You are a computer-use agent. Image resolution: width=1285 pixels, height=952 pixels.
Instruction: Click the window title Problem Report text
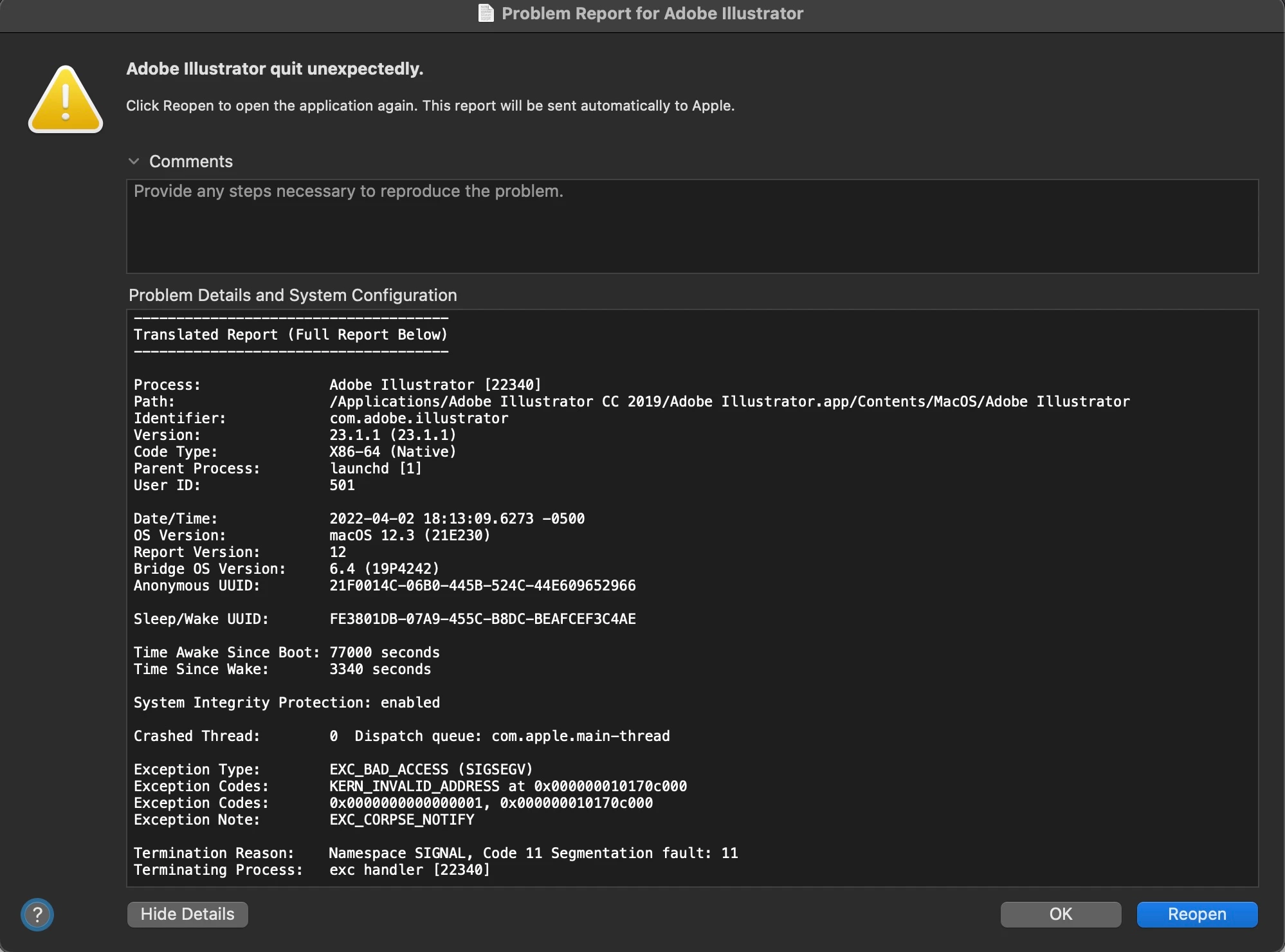point(652,14)
